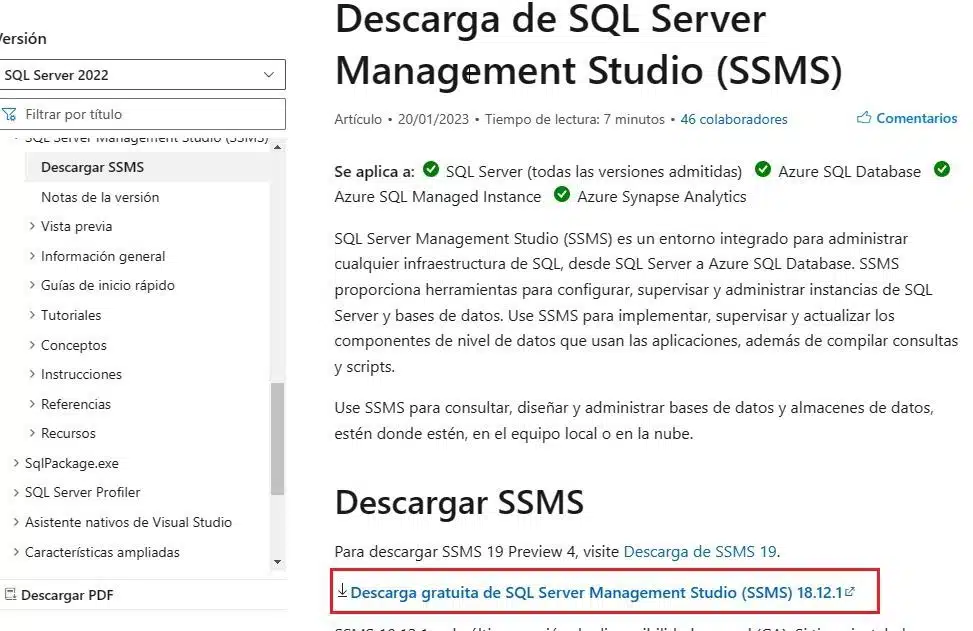Click the green checkmark next to Azure Synapse Analytics

click(x=561, y=196)
